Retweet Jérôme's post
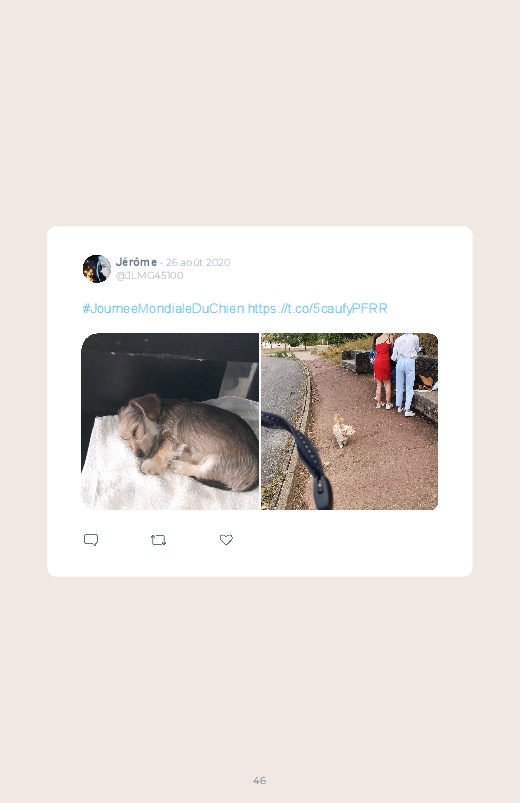Screen dimensions: 520x803 (x=158, y=540)
